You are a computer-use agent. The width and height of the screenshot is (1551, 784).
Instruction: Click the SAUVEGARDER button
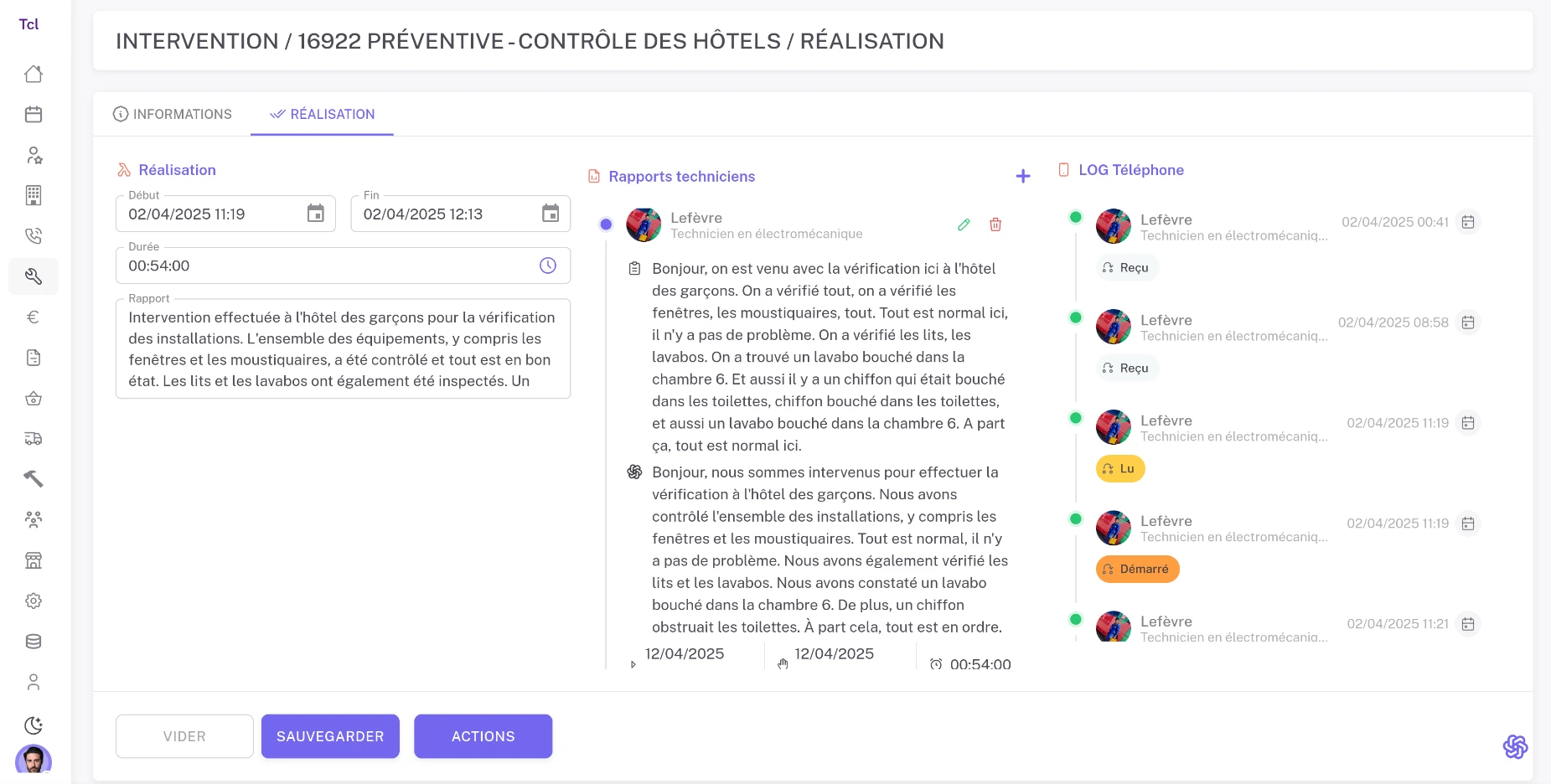click(x=330, y=736)
